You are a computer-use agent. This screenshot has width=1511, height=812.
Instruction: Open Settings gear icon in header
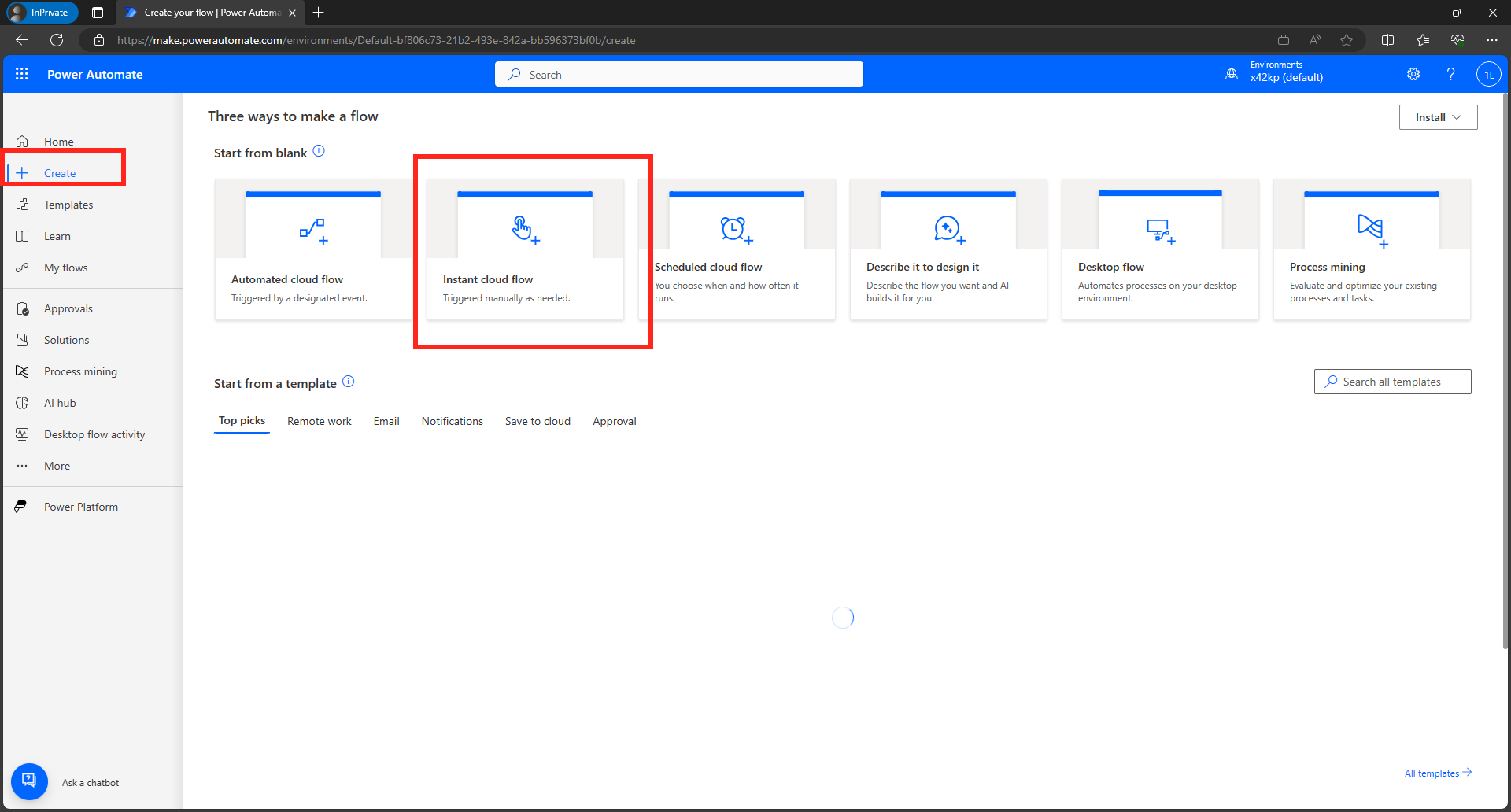tap(1413, 74)
